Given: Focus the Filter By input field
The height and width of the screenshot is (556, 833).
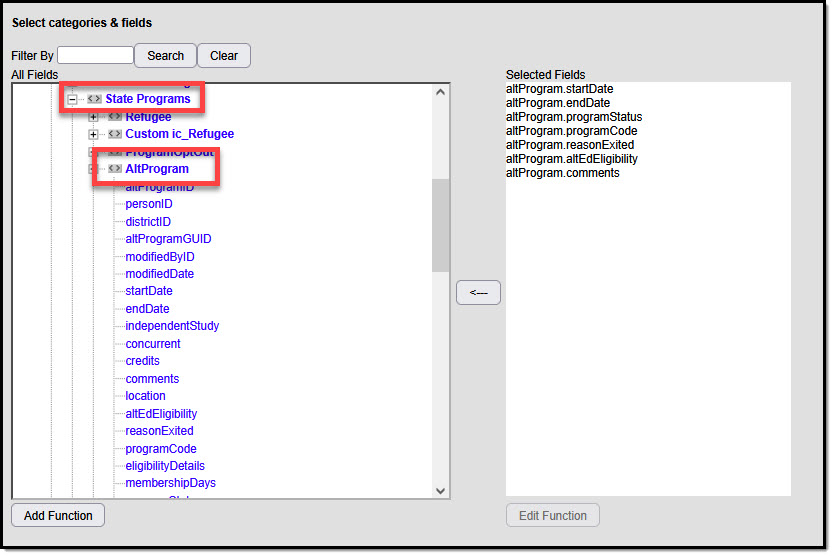Looking at the screenshot, I should click(95, 55).
